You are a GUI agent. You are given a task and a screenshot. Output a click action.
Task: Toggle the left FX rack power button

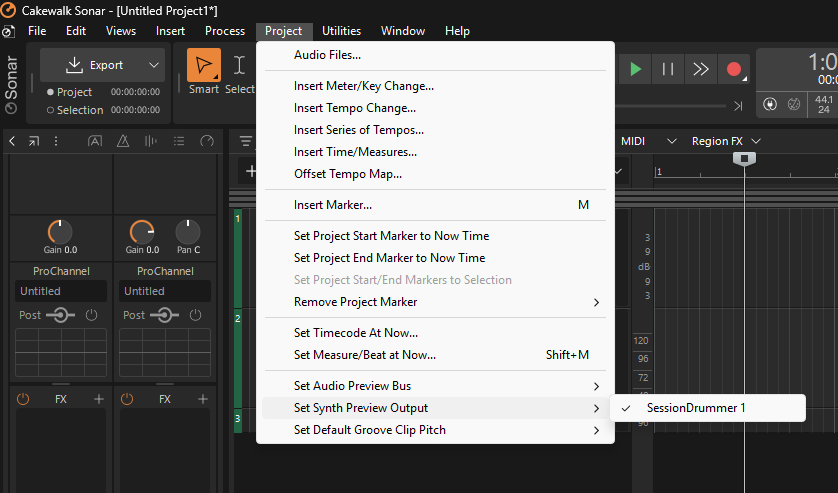pyautogui.click(x=23, y=399)
